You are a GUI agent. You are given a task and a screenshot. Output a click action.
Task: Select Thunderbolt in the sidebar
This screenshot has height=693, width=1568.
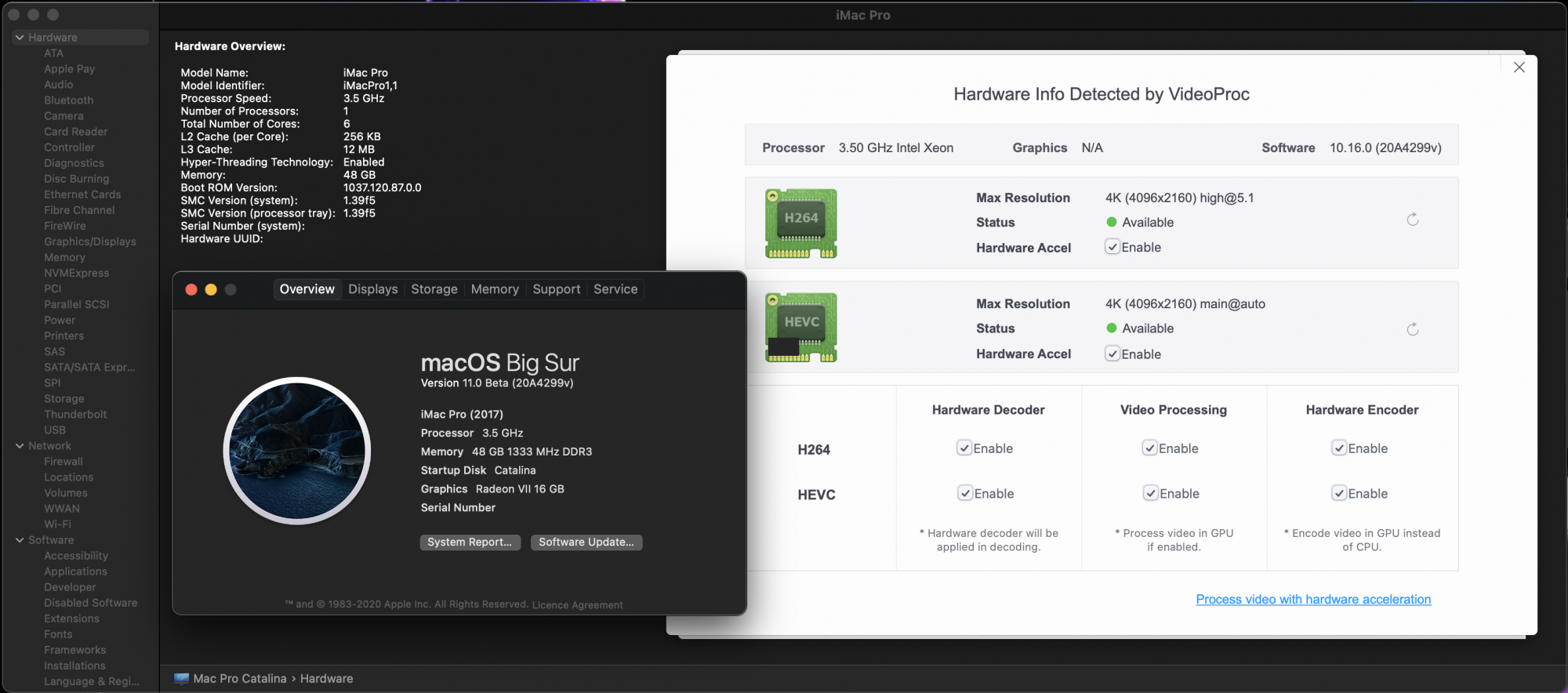75,415
